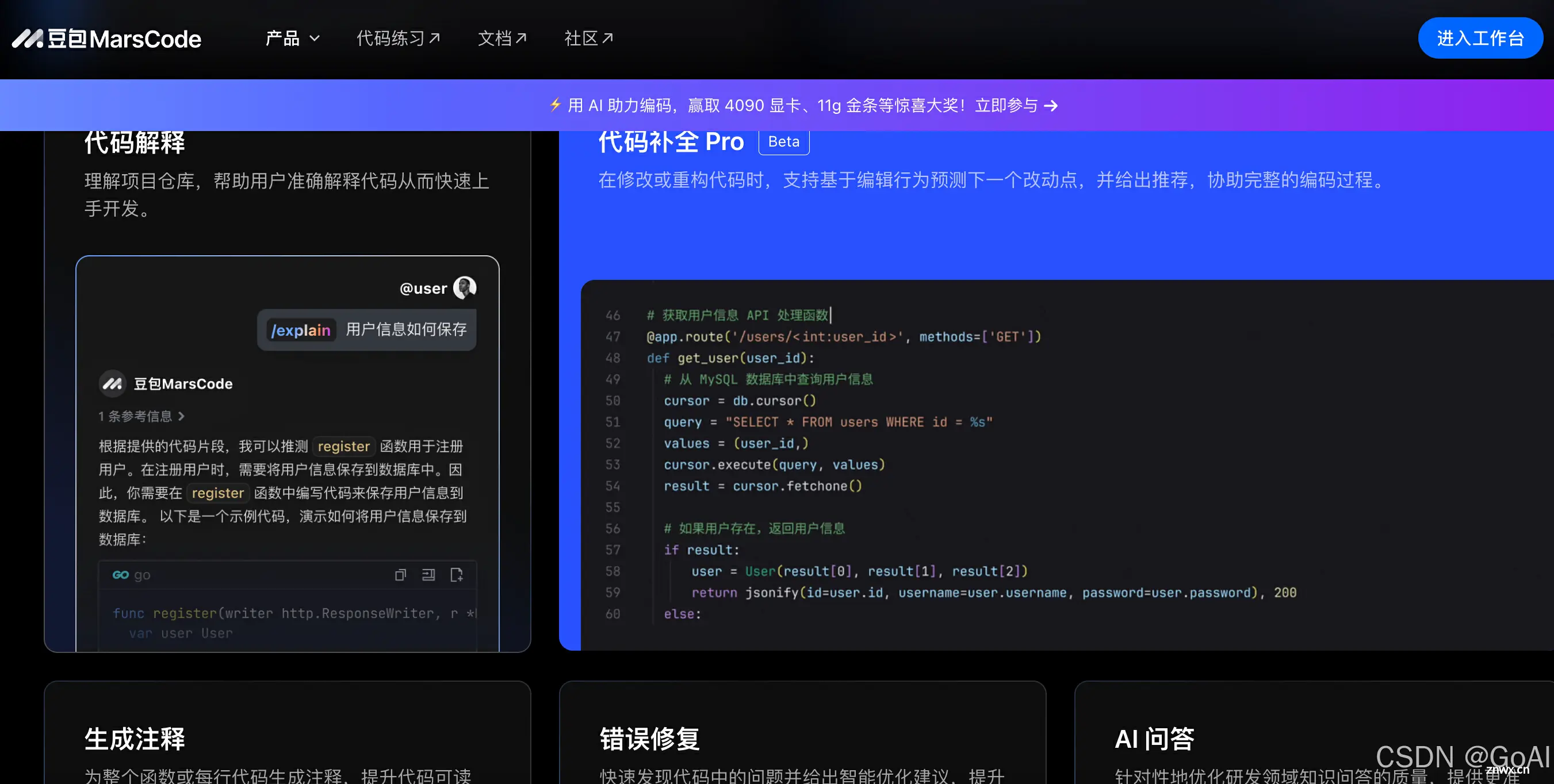Viewport: 1554px width, 784px height.
Task: Click the arrow icon after 立即参与
Action: (1051, 106)
